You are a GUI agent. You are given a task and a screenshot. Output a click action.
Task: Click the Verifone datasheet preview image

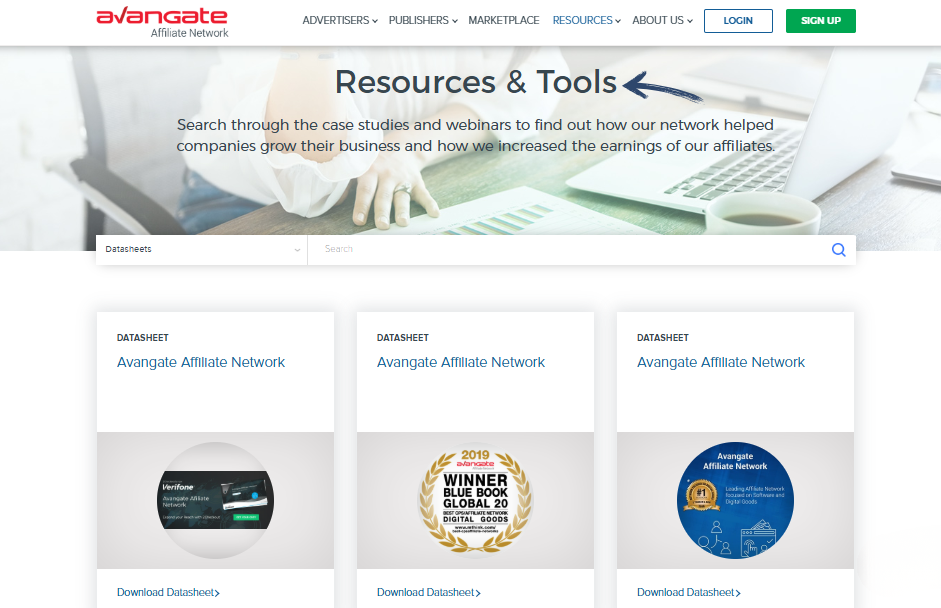214,499
